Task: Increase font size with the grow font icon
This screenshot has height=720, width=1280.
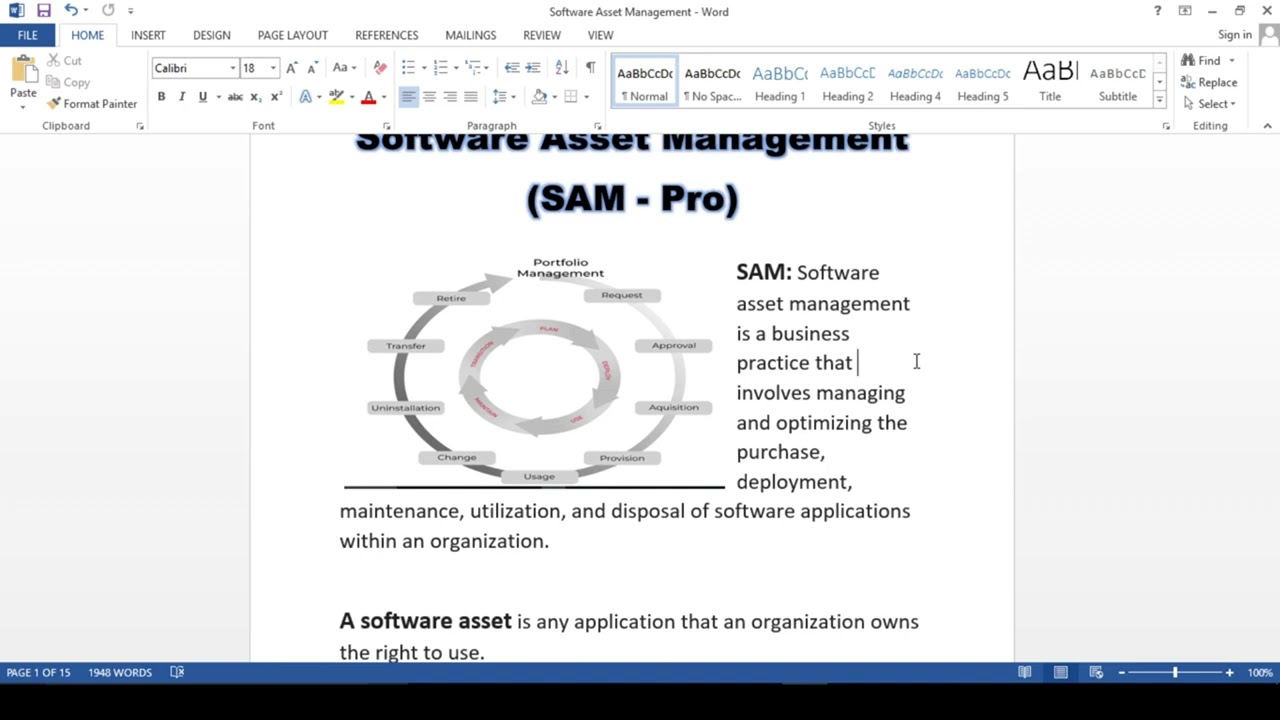Action: point(291,68)
